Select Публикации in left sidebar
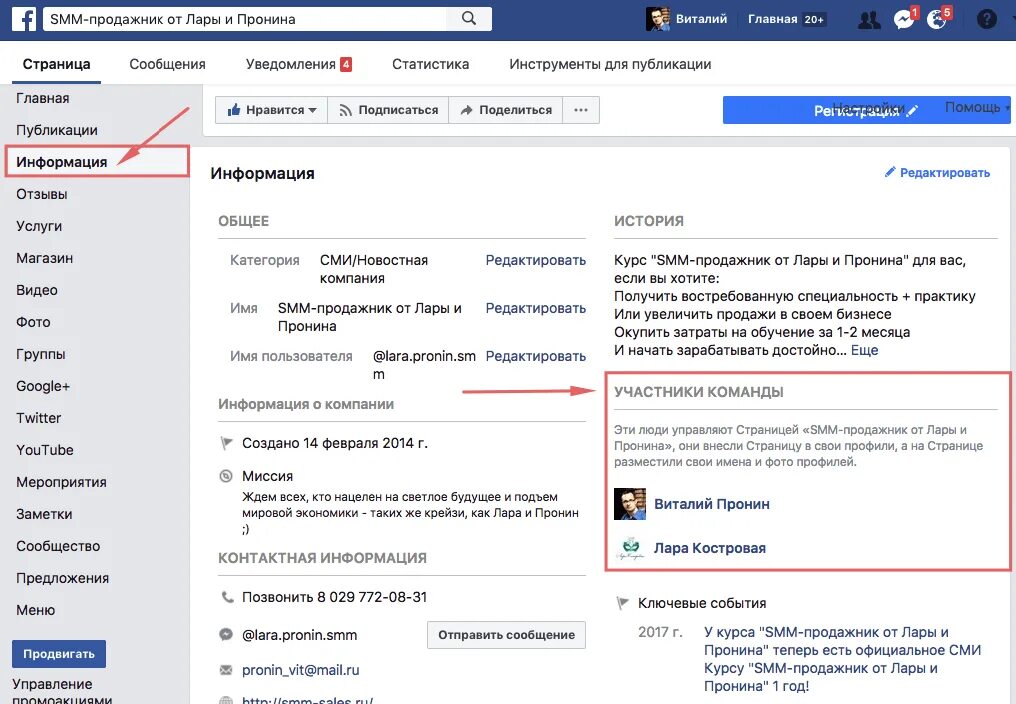 [57, 130]
